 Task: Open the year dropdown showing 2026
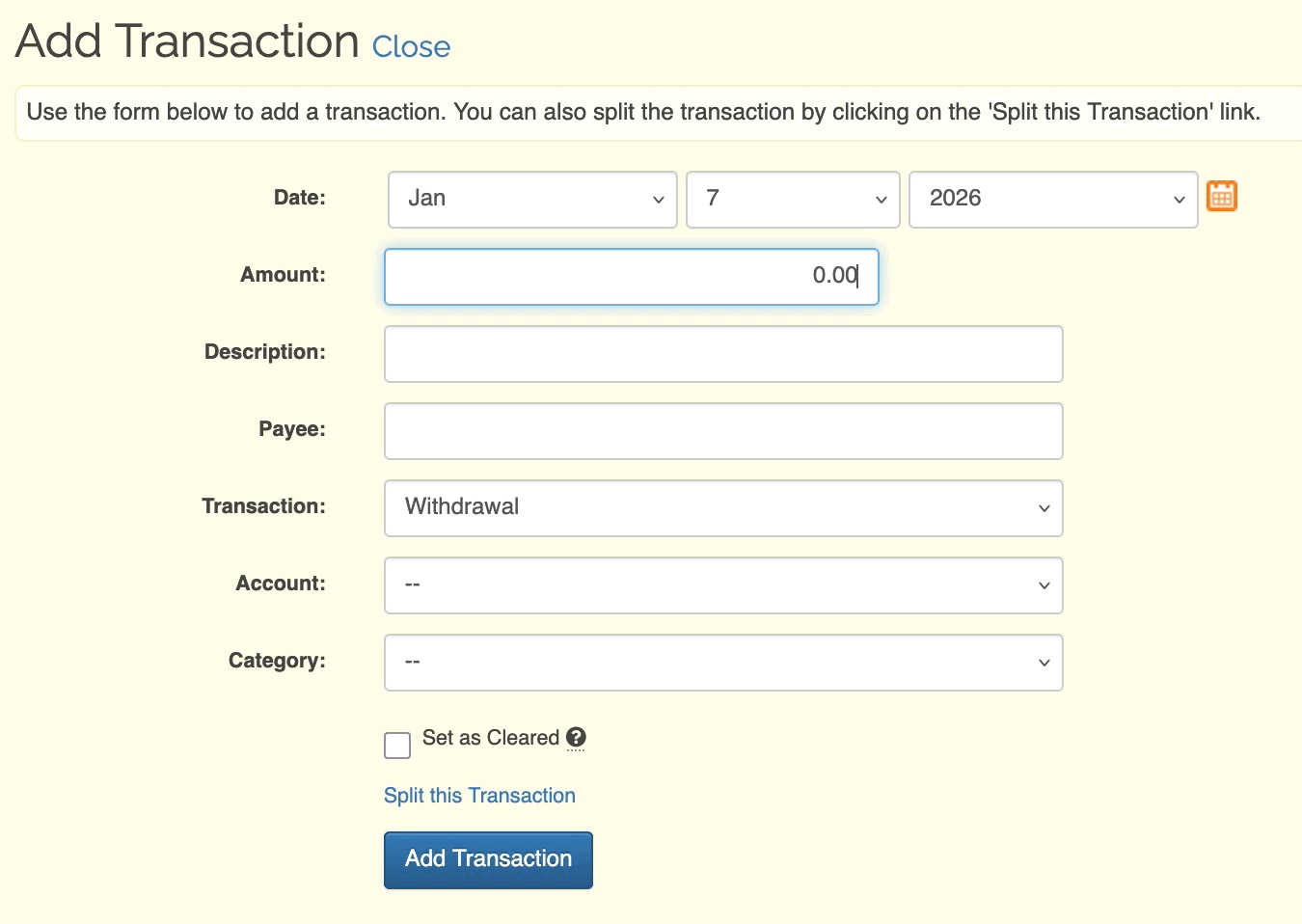pyautogui.click(x=1053, y=200)
